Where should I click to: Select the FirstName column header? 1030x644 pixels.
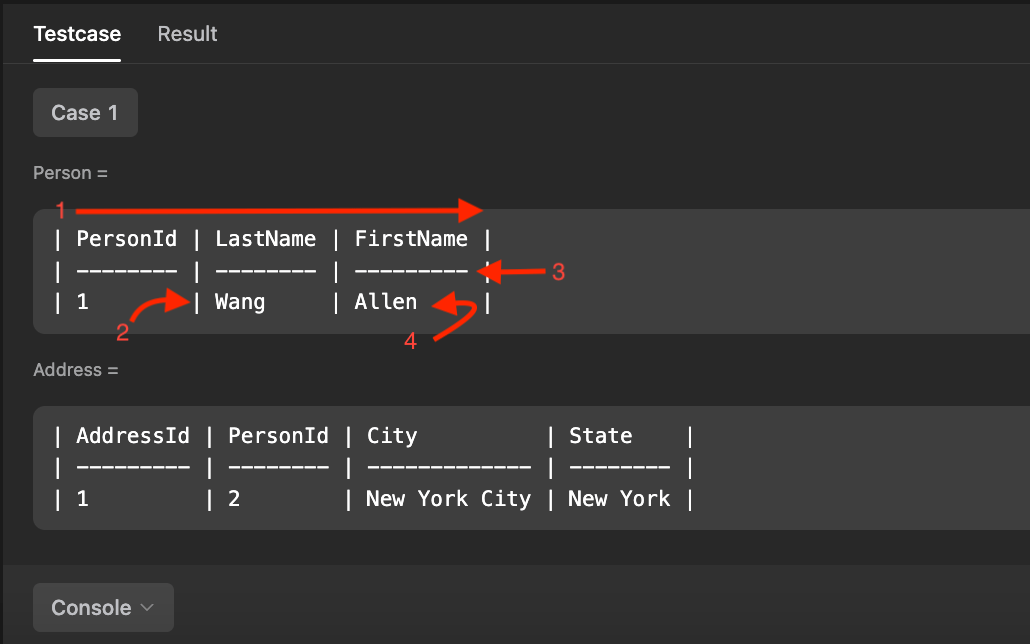coord(411,238)
